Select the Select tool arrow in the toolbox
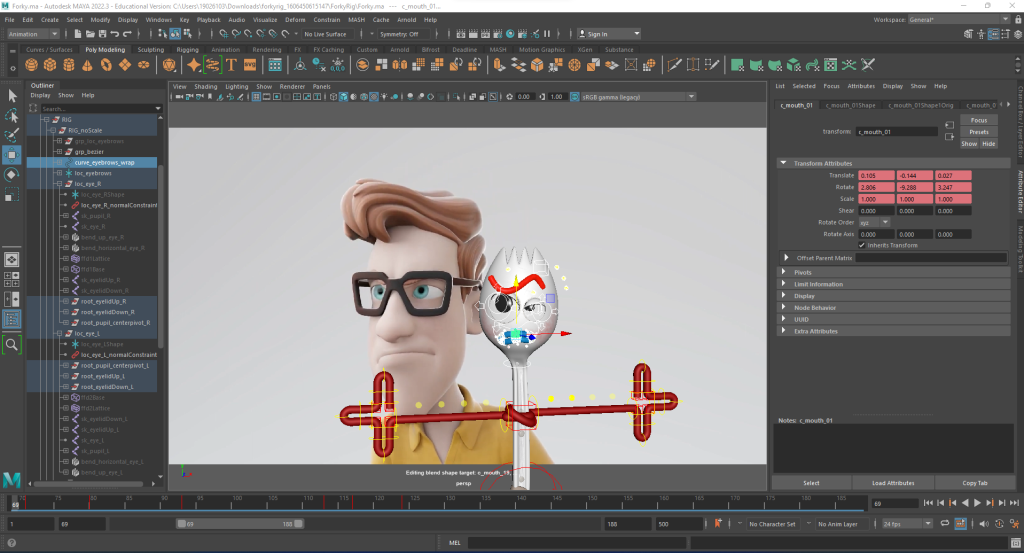The width and height of the screenshot is (1024, 553). point(12,96)
